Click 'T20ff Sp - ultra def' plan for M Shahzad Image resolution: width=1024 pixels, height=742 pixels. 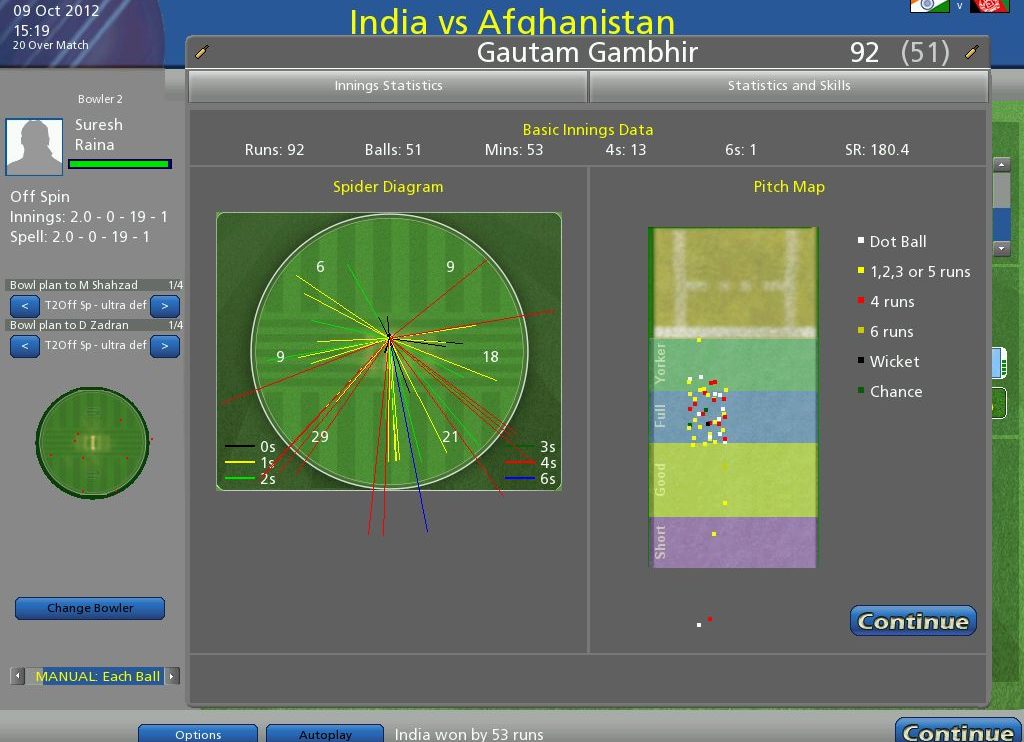95,305
